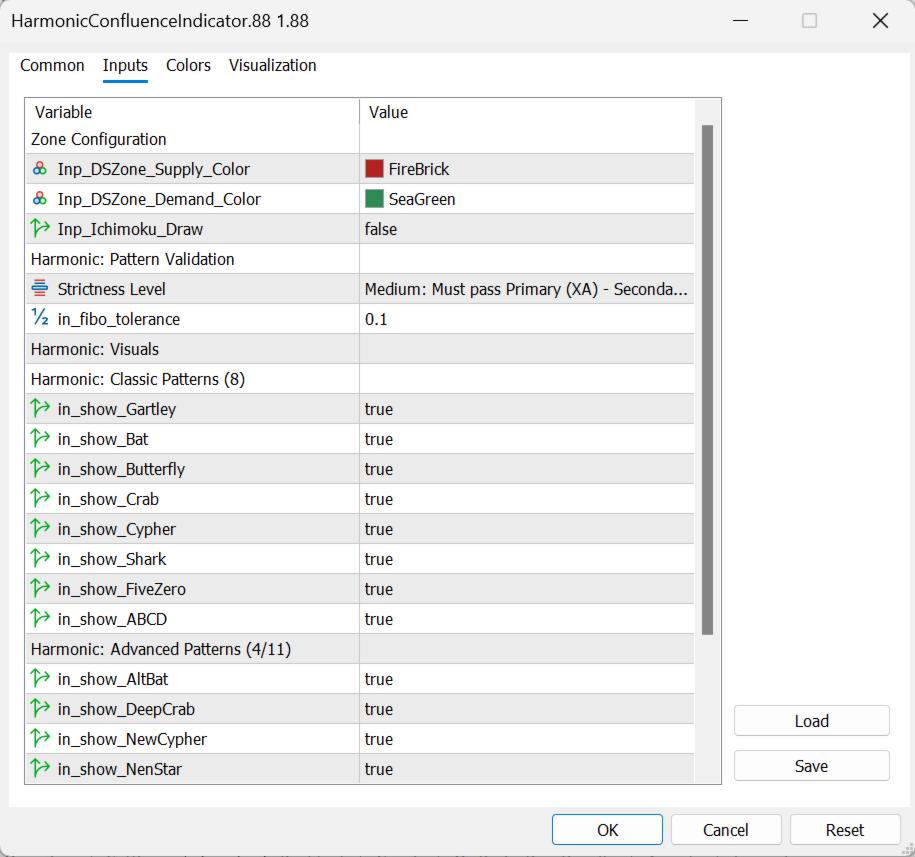Screen dimensions: 915x857
Task: Click the arrow icon beside in_show_Bat
Action: coord(40,439)
